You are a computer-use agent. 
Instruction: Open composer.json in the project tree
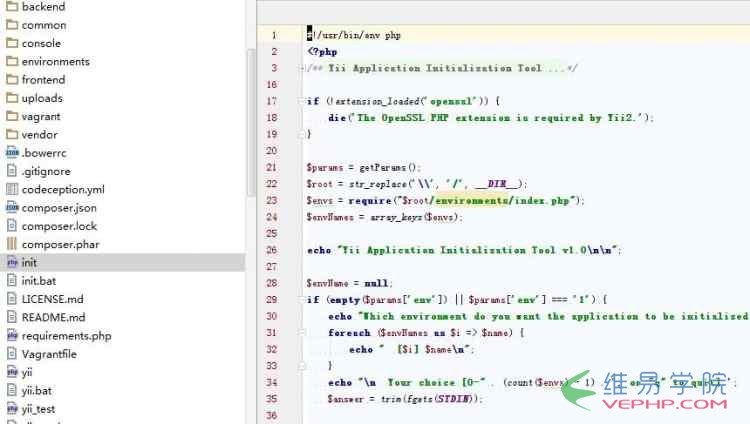59,208
